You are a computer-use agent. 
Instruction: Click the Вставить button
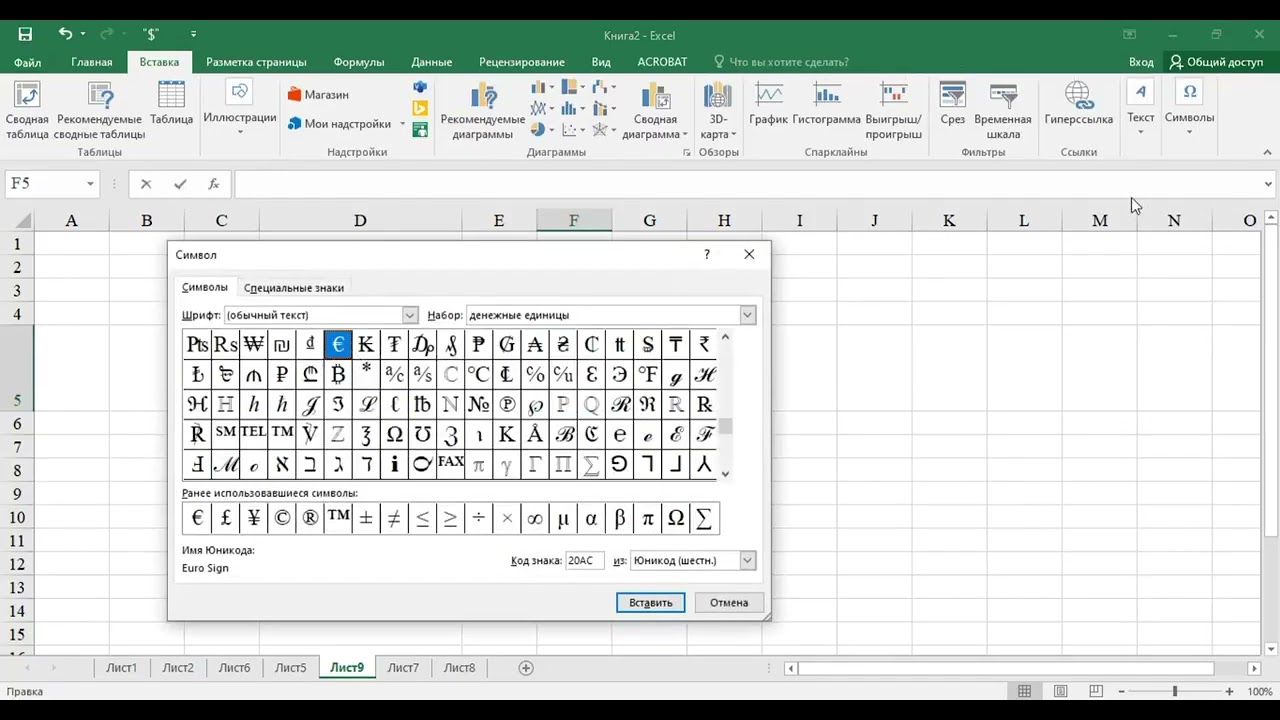pyautogui.click(x=651, y=603)
